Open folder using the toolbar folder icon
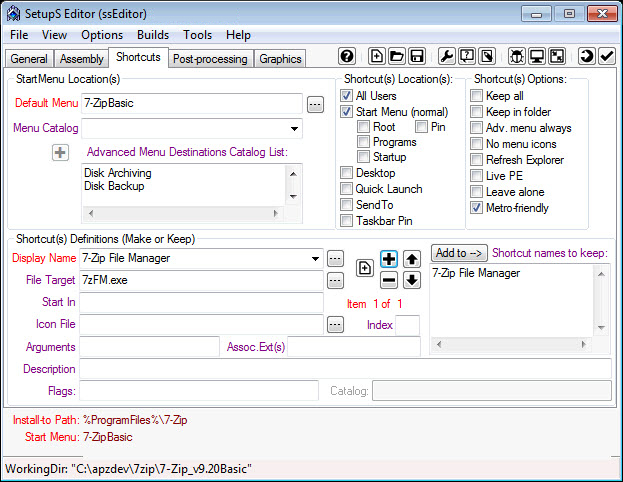623x482 pixels. point(397,56)
